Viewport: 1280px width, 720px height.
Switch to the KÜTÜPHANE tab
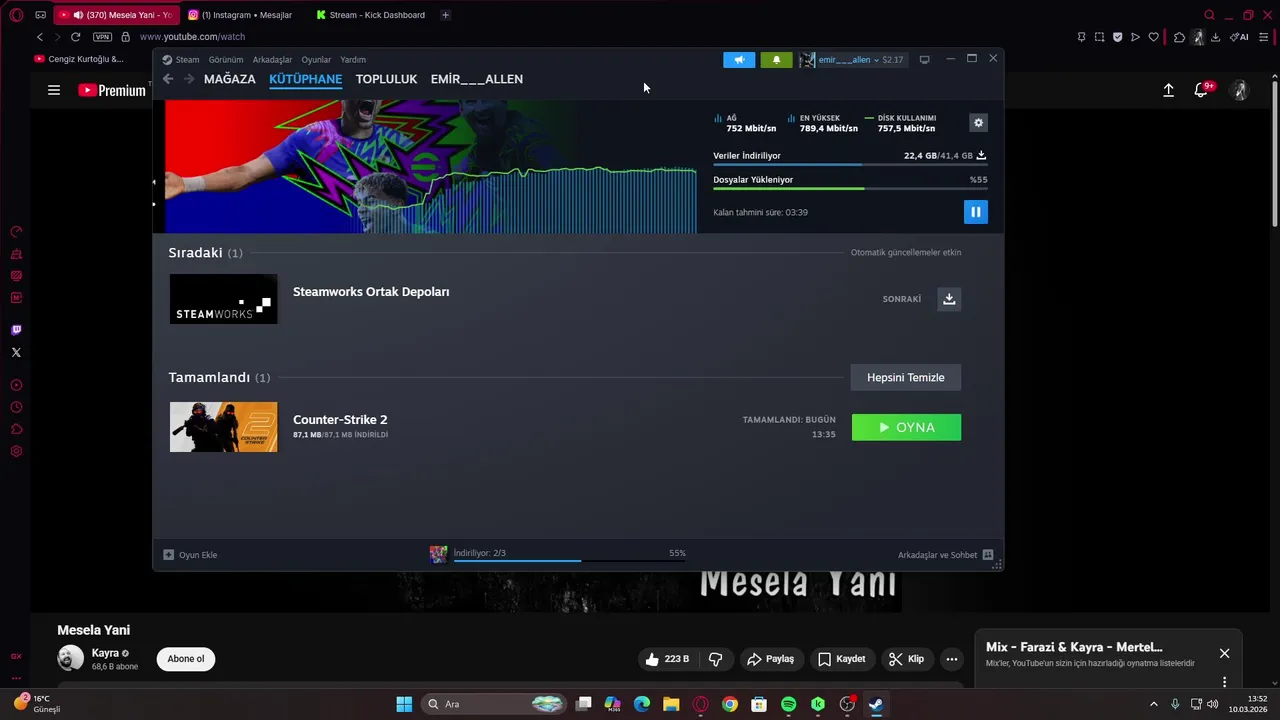(305, 79)
